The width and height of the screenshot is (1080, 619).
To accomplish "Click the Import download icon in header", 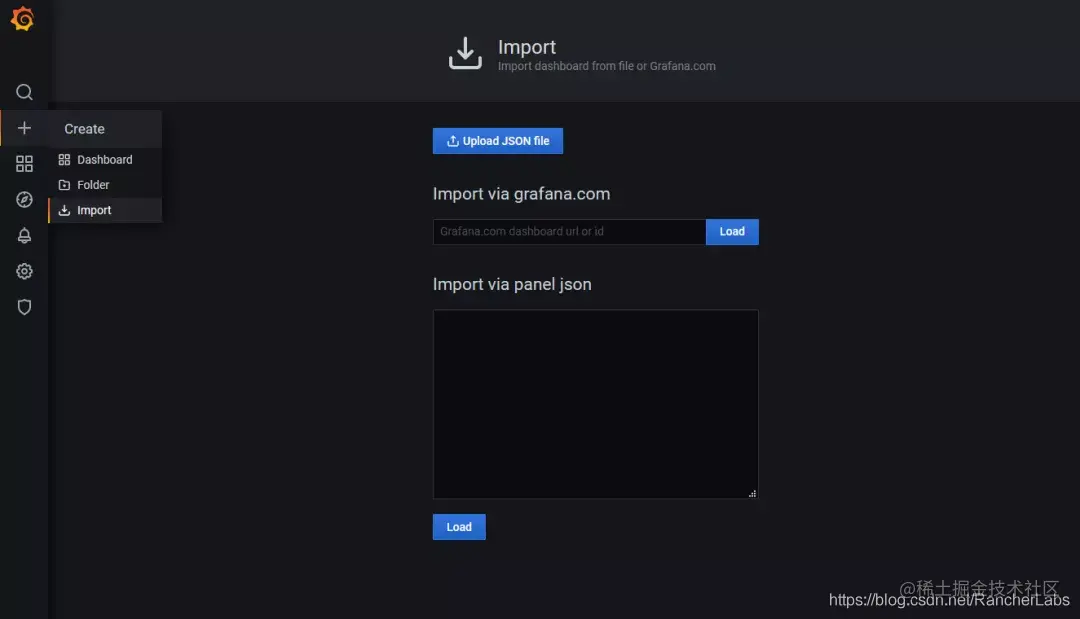I will (465, 53).
